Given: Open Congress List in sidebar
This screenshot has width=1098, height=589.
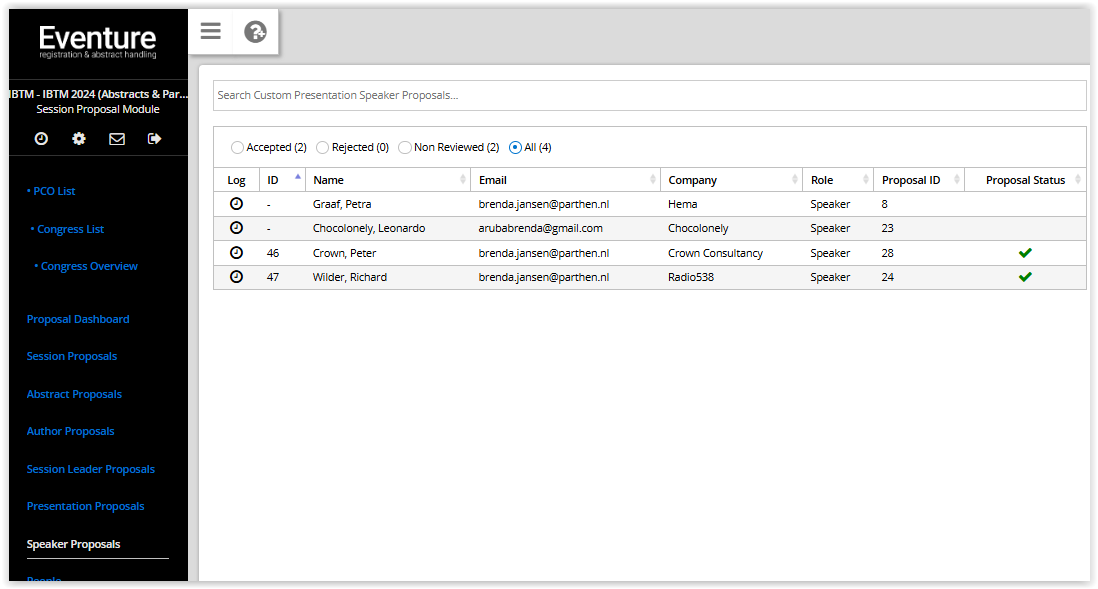Looking at the screenshot, I should click(70, 229).
